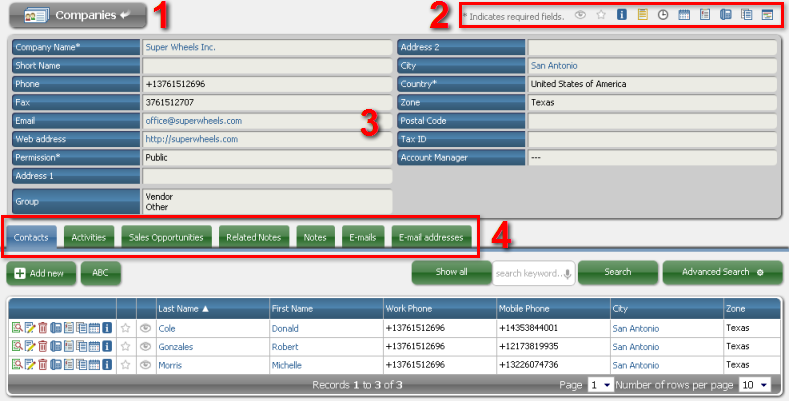The width and height of the screenshot is (789, 401).
Task: Click the microphone icon in search box
Action: [x=567, y=273]
